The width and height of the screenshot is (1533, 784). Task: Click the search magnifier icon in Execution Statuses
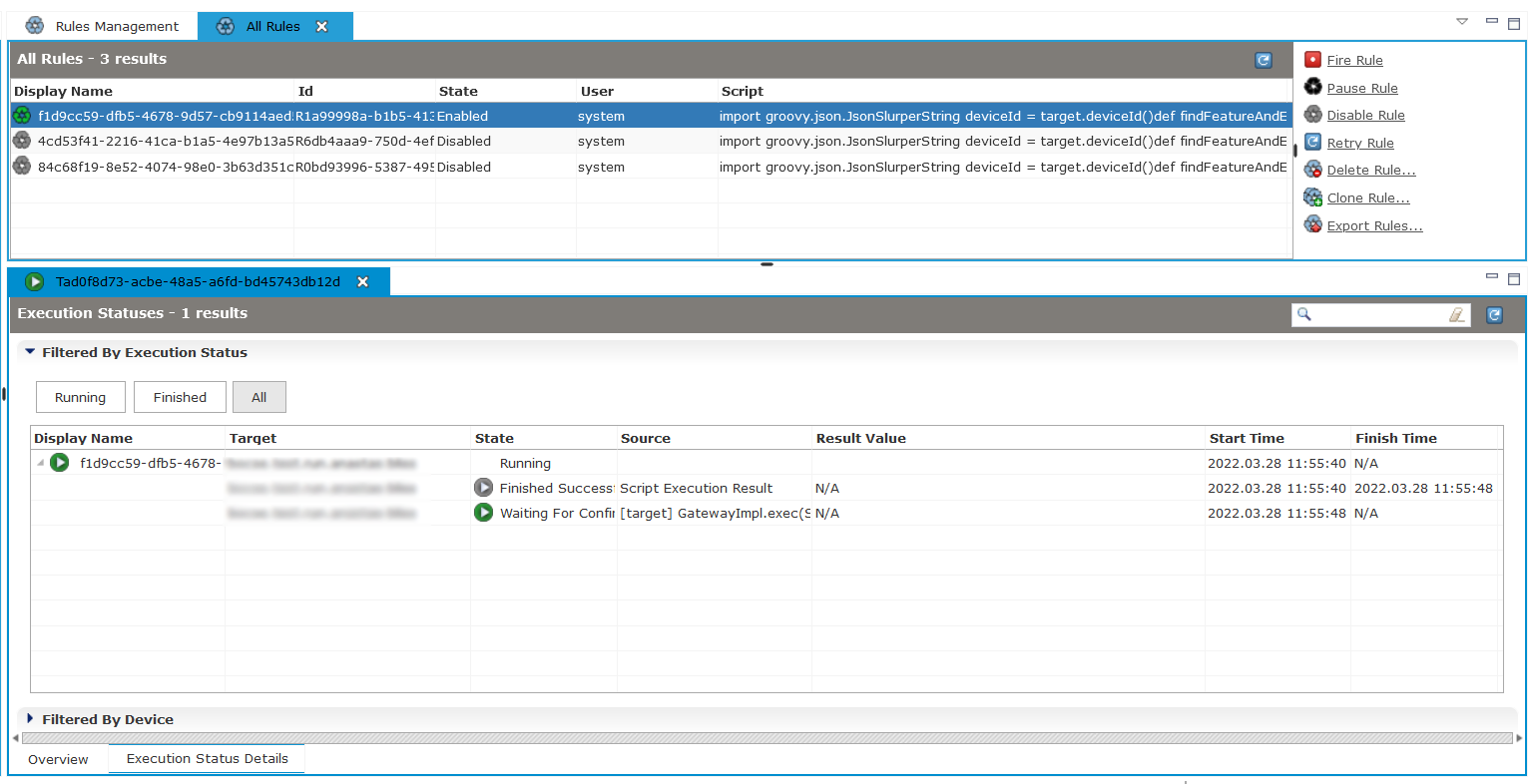[1303, 314]
